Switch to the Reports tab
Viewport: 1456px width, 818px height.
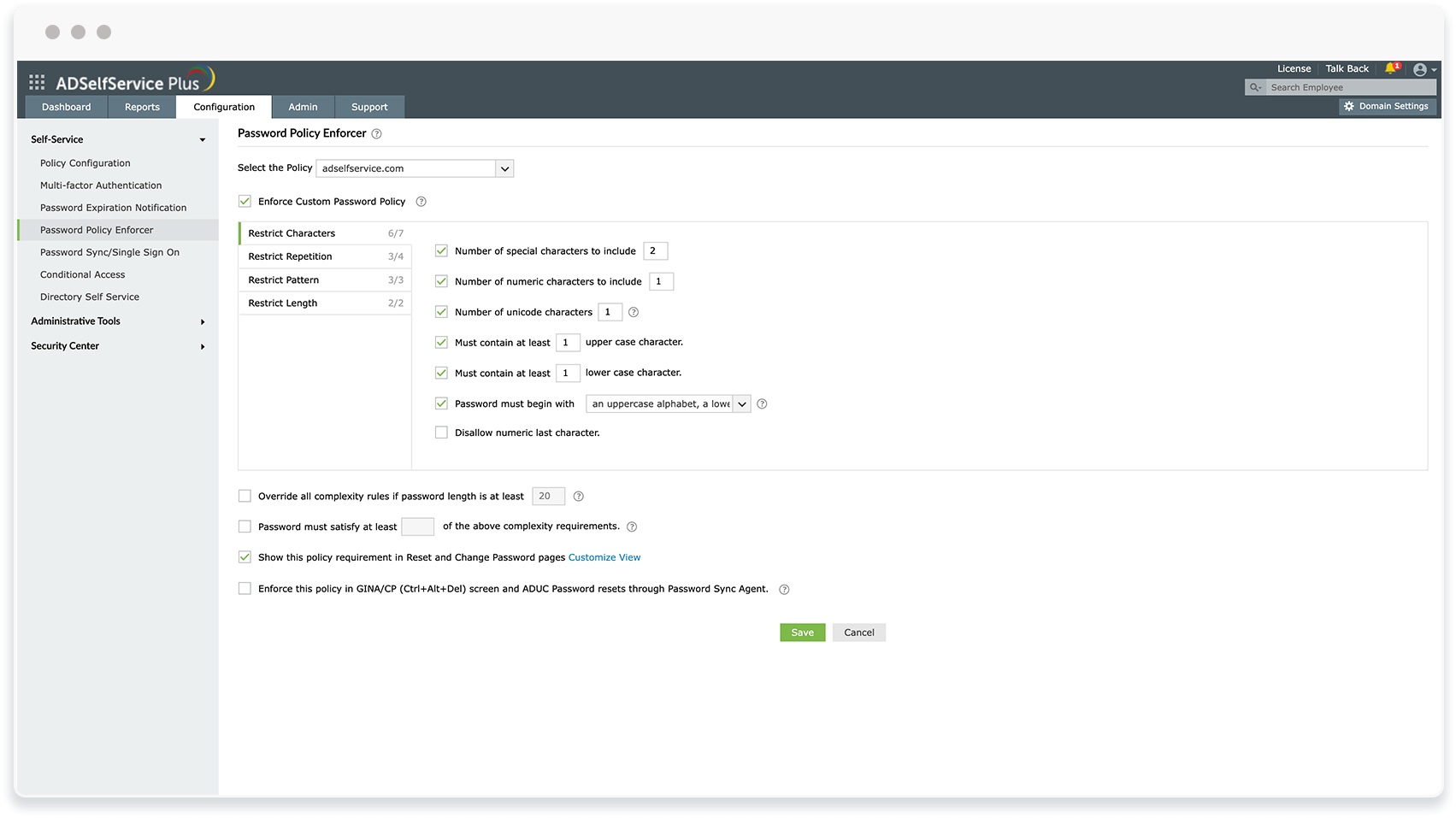[142, 106]
